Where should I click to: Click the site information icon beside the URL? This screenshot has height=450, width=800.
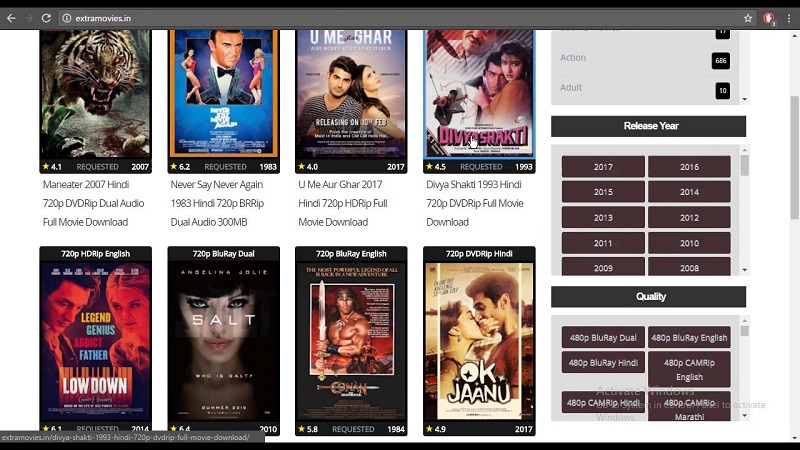[66, 18]
